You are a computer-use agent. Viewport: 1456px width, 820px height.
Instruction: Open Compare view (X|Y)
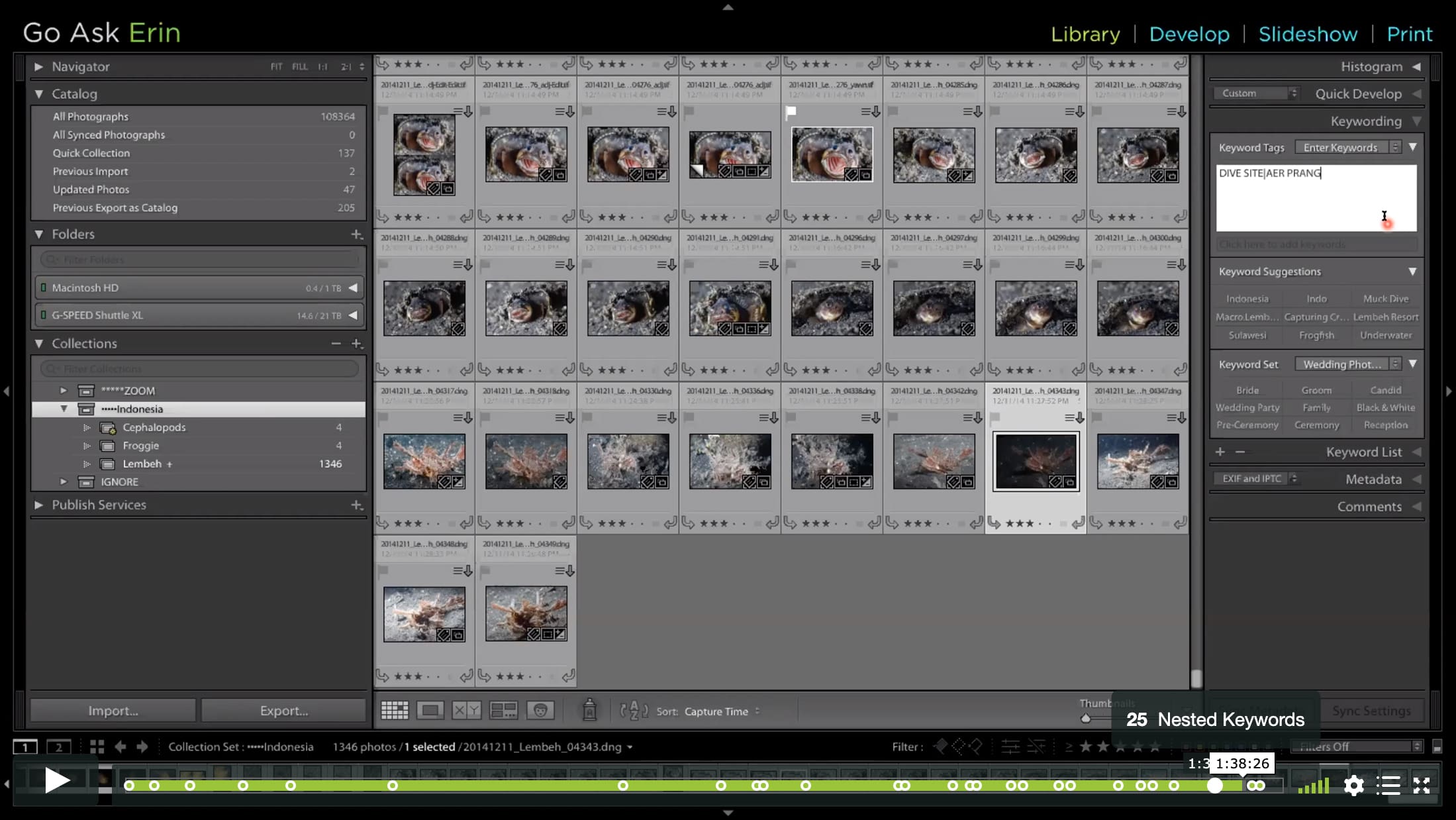coord(466,711)
